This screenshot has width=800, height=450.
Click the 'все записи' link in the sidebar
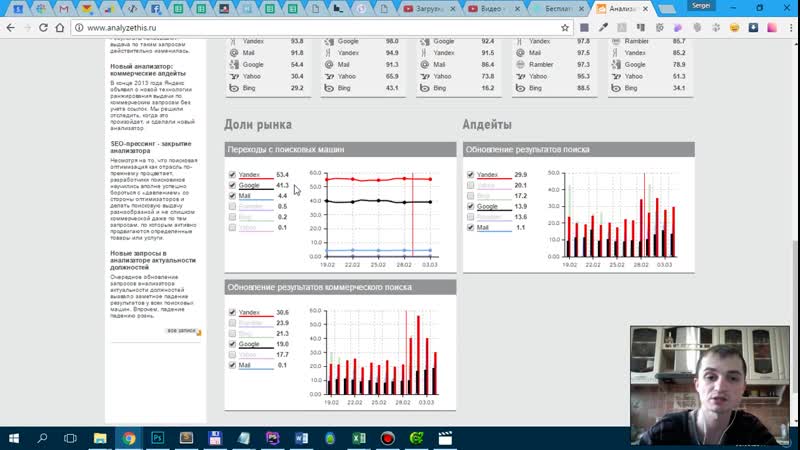(182, 331)
